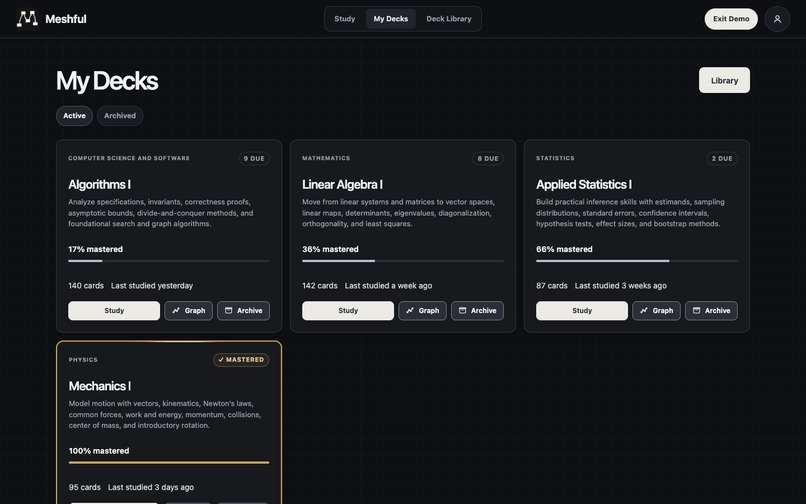The height and width of the screenshot is (504, 806).
Task: Open the Graph for Linear Algebra I
Action: 422,311
